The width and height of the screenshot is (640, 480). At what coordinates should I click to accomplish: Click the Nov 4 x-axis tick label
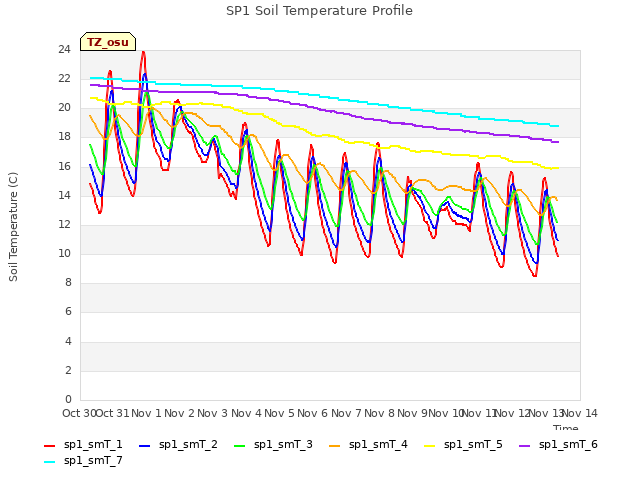[246, 413]
